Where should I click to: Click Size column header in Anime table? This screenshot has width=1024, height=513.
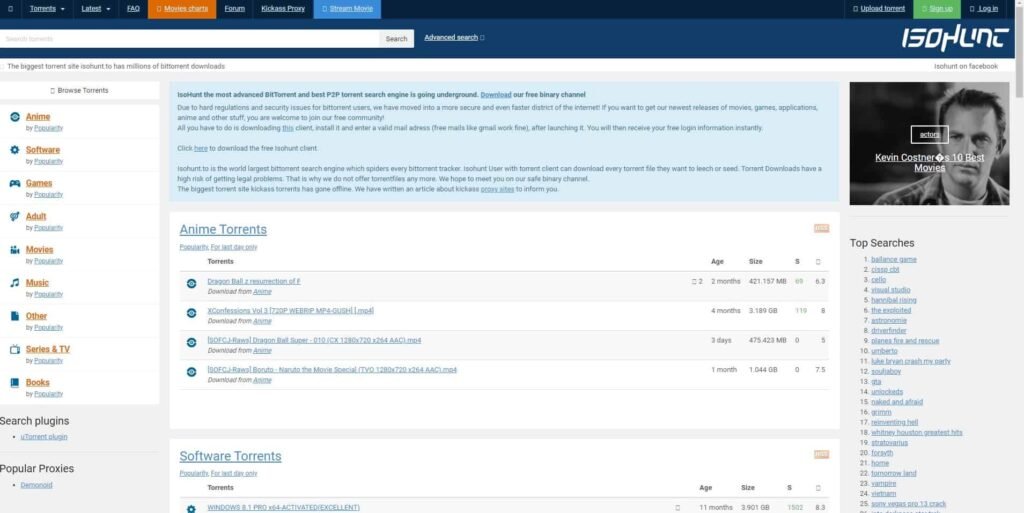(756, 261)
